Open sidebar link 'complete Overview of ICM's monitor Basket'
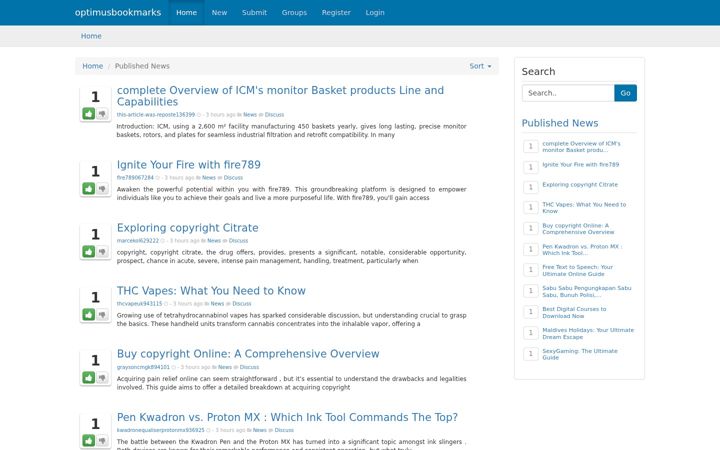This screenshot has width=720, height=450. pyautogui.click(x=581, y=146)
